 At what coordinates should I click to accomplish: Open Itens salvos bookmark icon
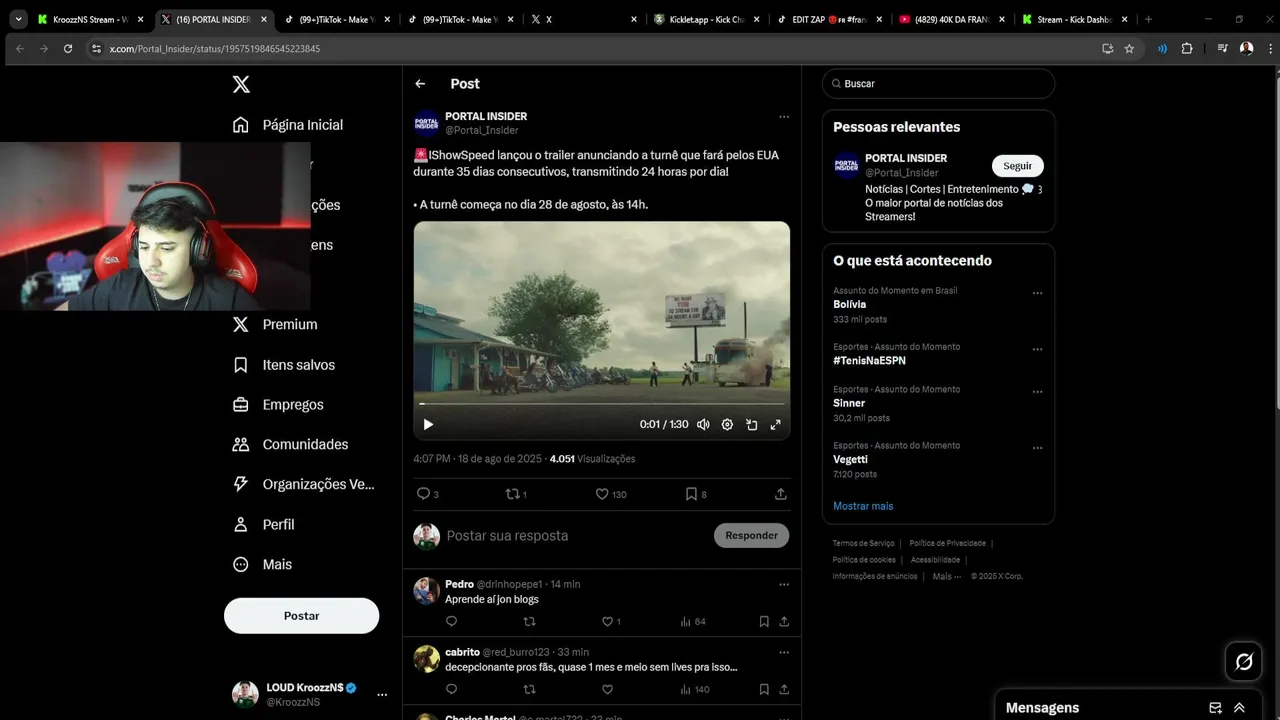(240, 365)
